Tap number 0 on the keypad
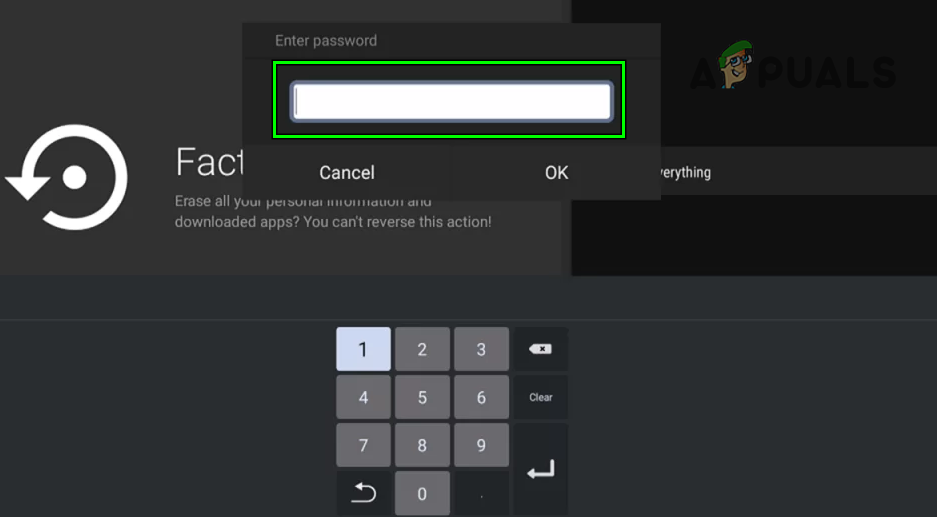 click(422, 493)
